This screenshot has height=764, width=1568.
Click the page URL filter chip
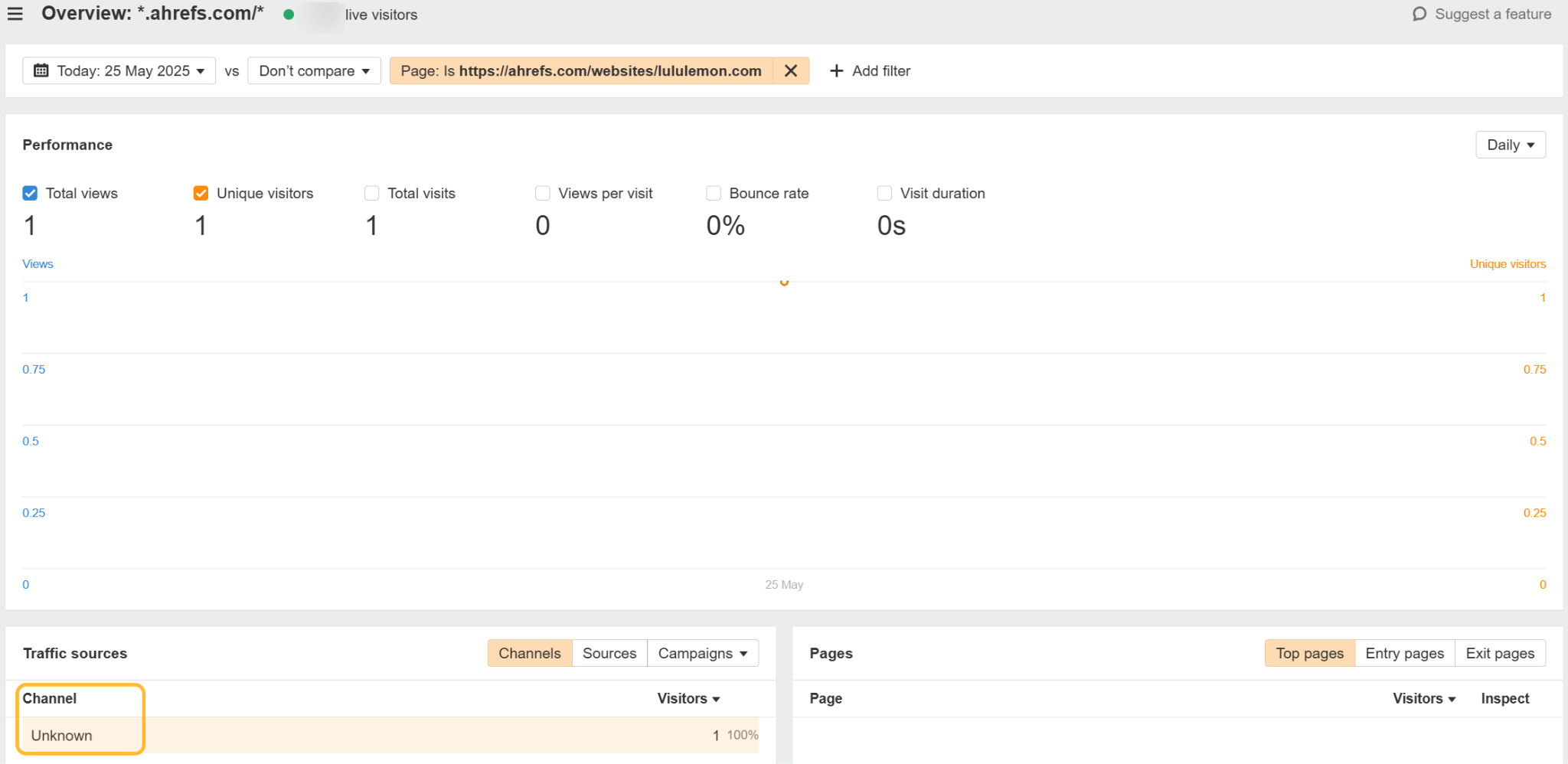pyautogui.click(x=580, y=71)
